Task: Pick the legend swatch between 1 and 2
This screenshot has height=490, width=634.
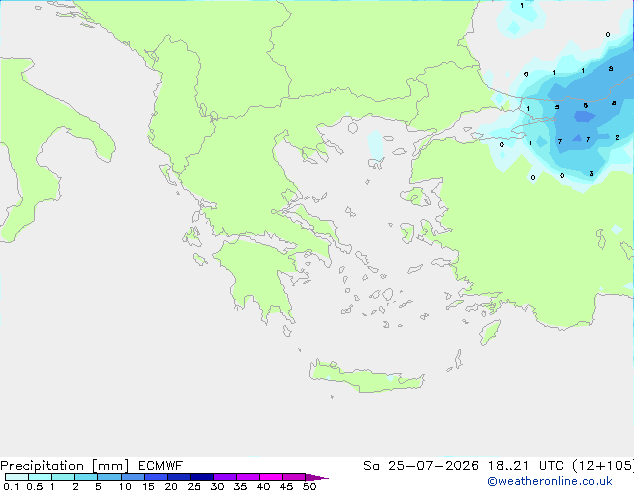Action: click(63, 477)
